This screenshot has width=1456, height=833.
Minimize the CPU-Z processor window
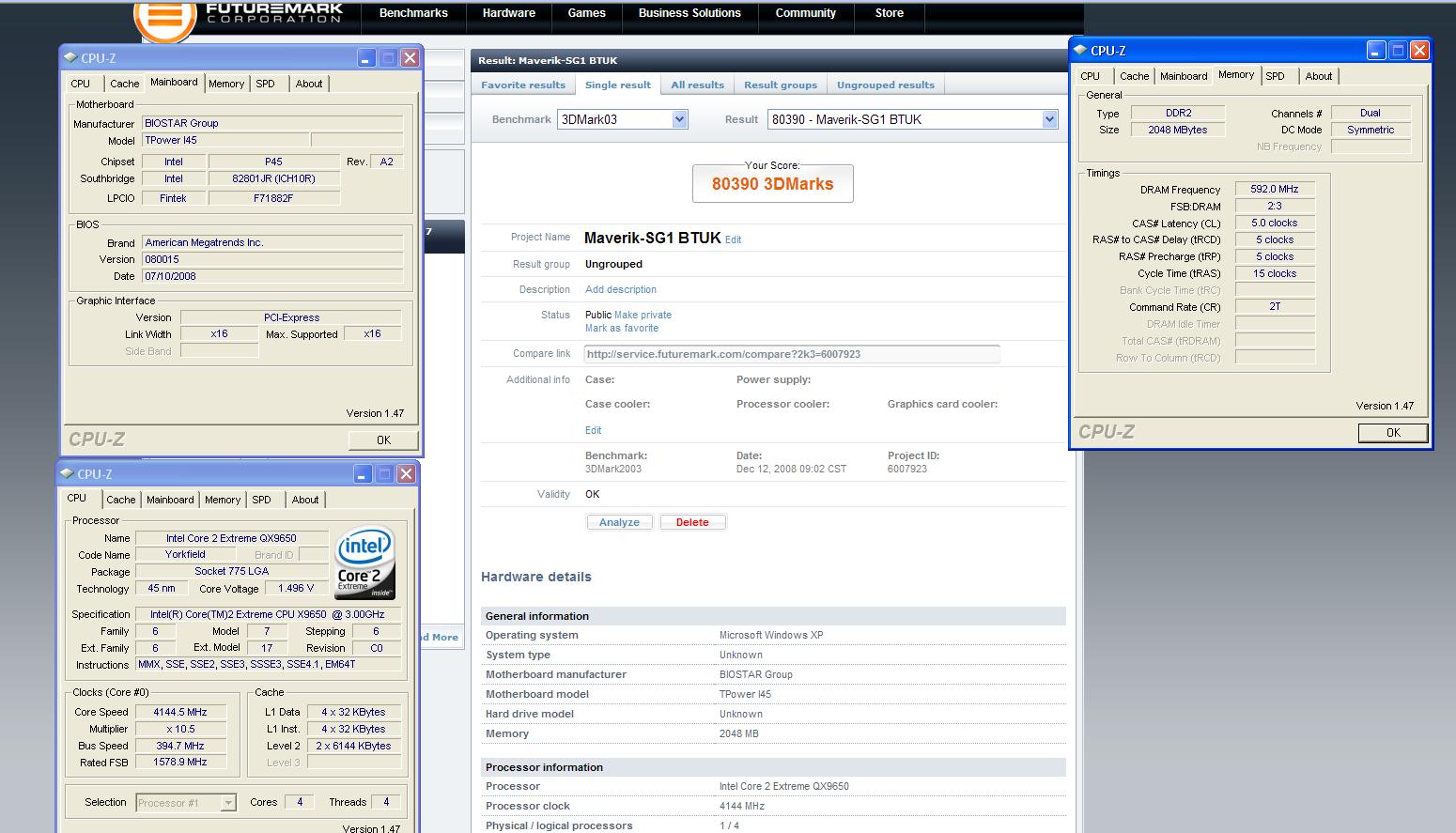pos(363,474)
